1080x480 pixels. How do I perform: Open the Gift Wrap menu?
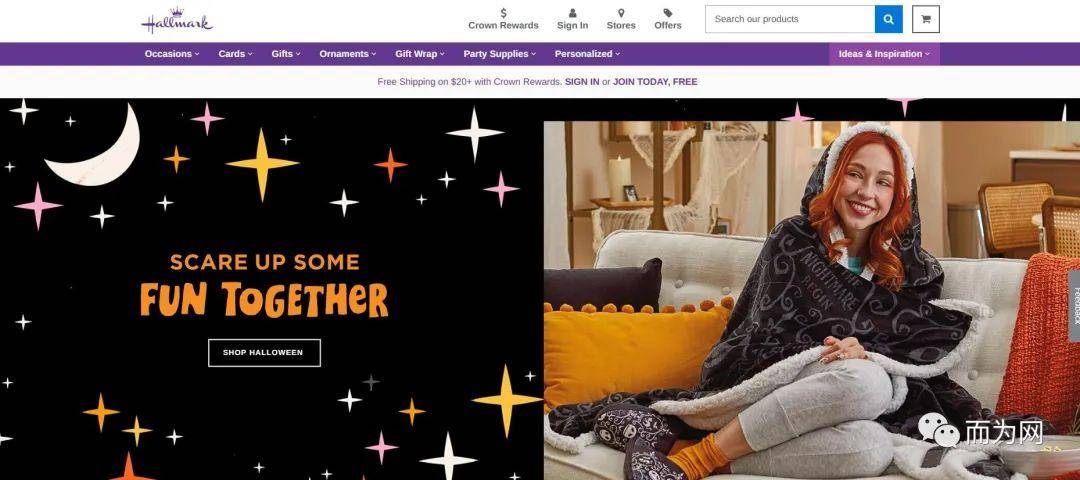click(x=419, y=54)
